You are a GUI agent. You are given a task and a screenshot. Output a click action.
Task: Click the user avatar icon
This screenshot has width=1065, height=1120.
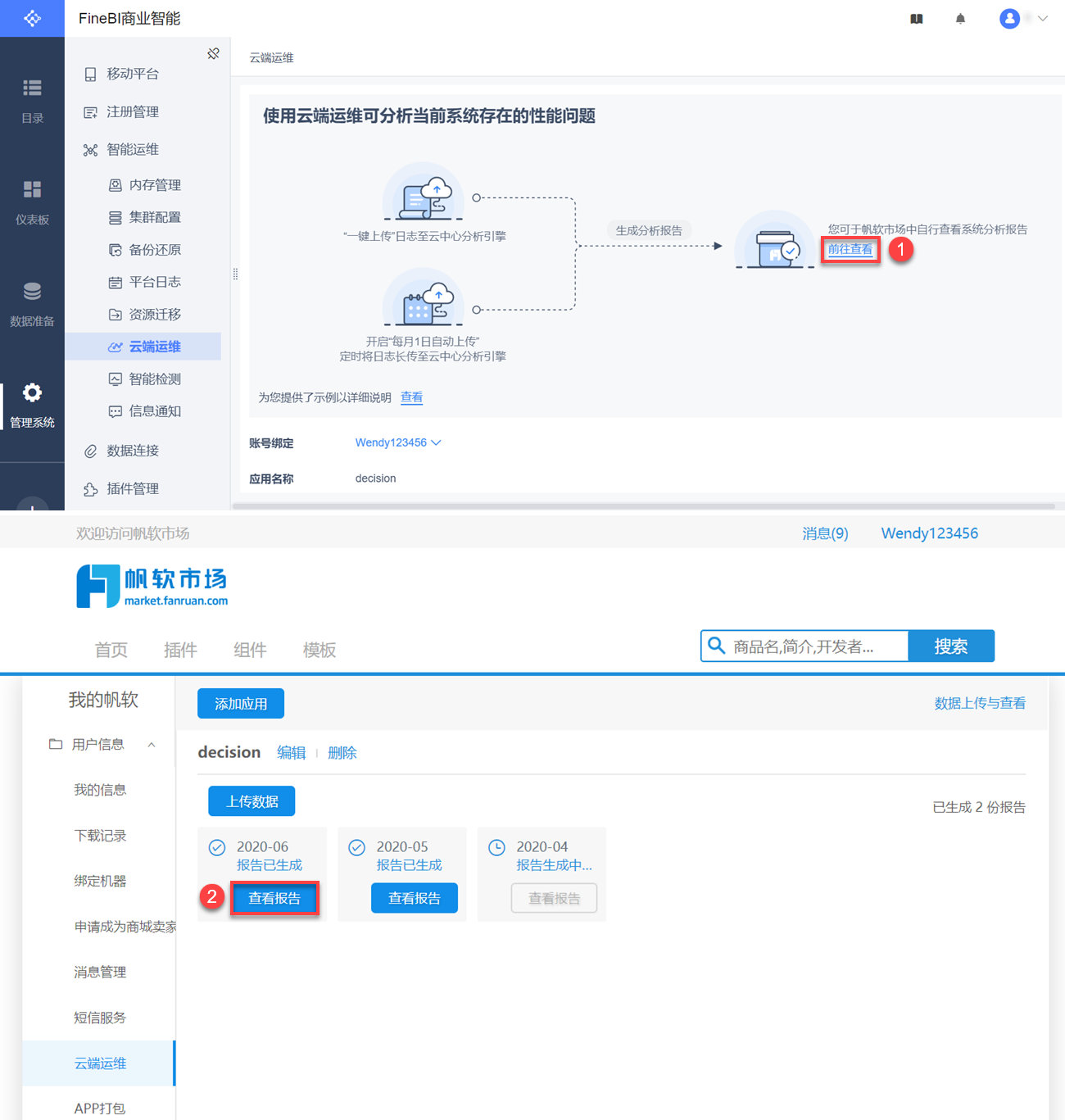pyautogui.click(x=1009, y=18)
